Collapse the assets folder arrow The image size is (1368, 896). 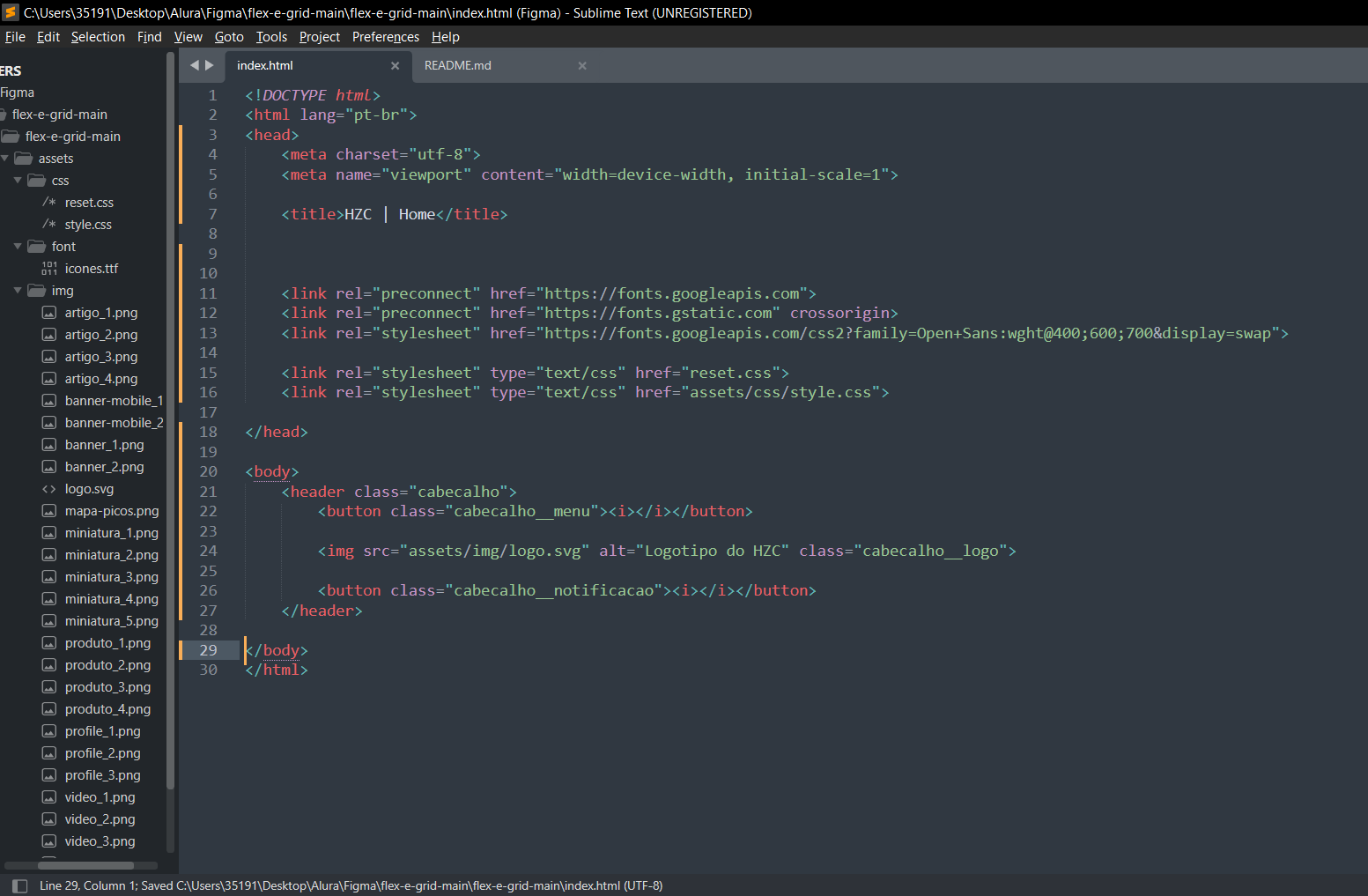pyautogui.click(x=5, y=159)
